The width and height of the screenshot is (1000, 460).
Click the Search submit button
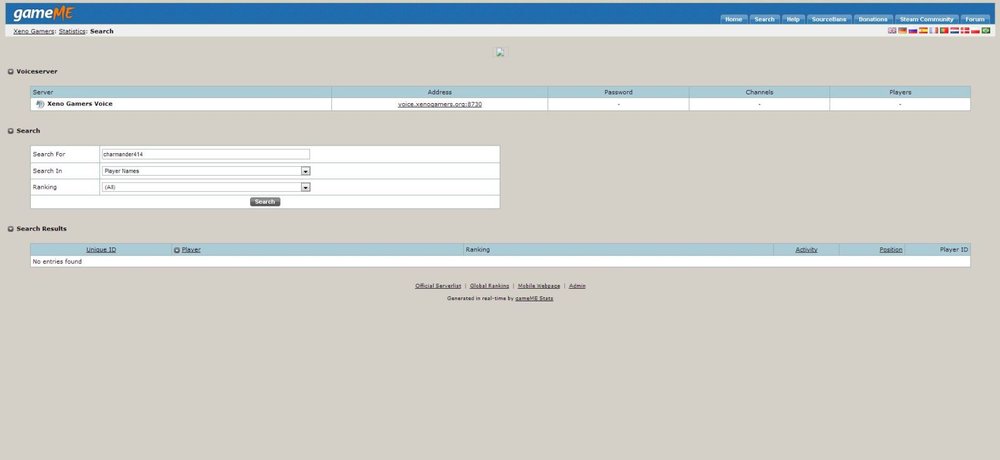[x=265, y=202]
